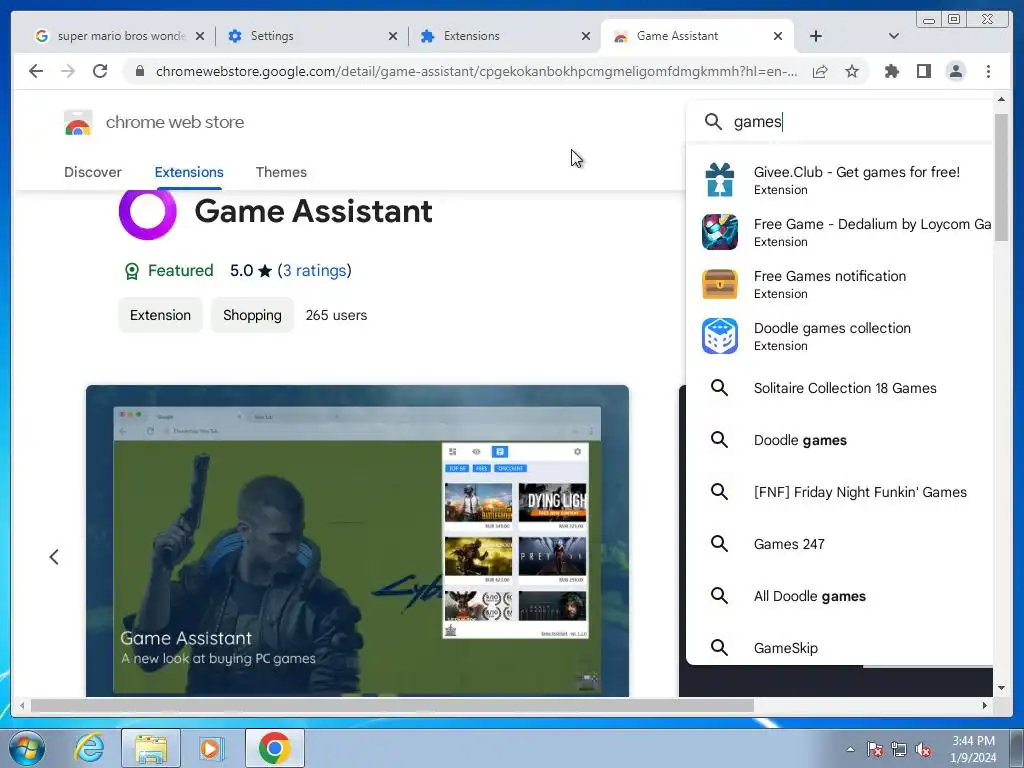Open Windows Start menu
The width and height of the screenshot is (1024, 768).
(27, 748)
